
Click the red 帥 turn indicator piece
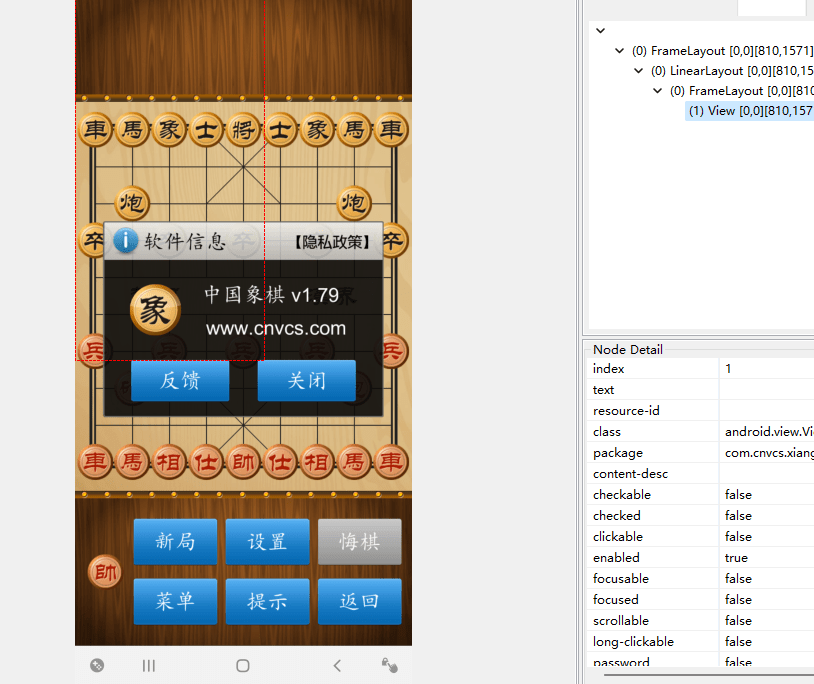click(105, 572)
